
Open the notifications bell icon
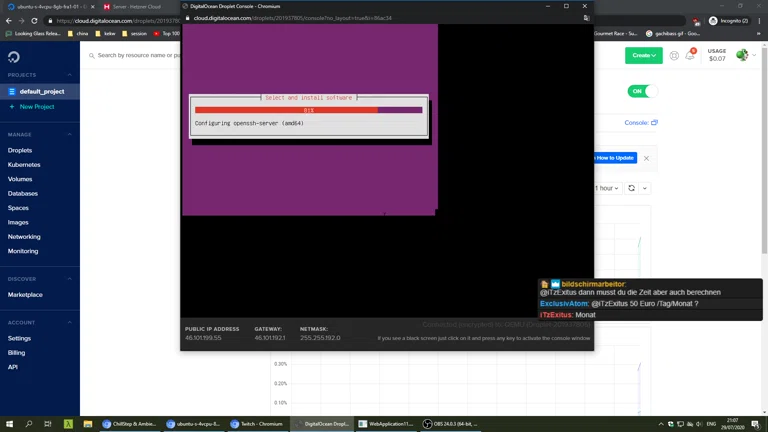point(690,55)
